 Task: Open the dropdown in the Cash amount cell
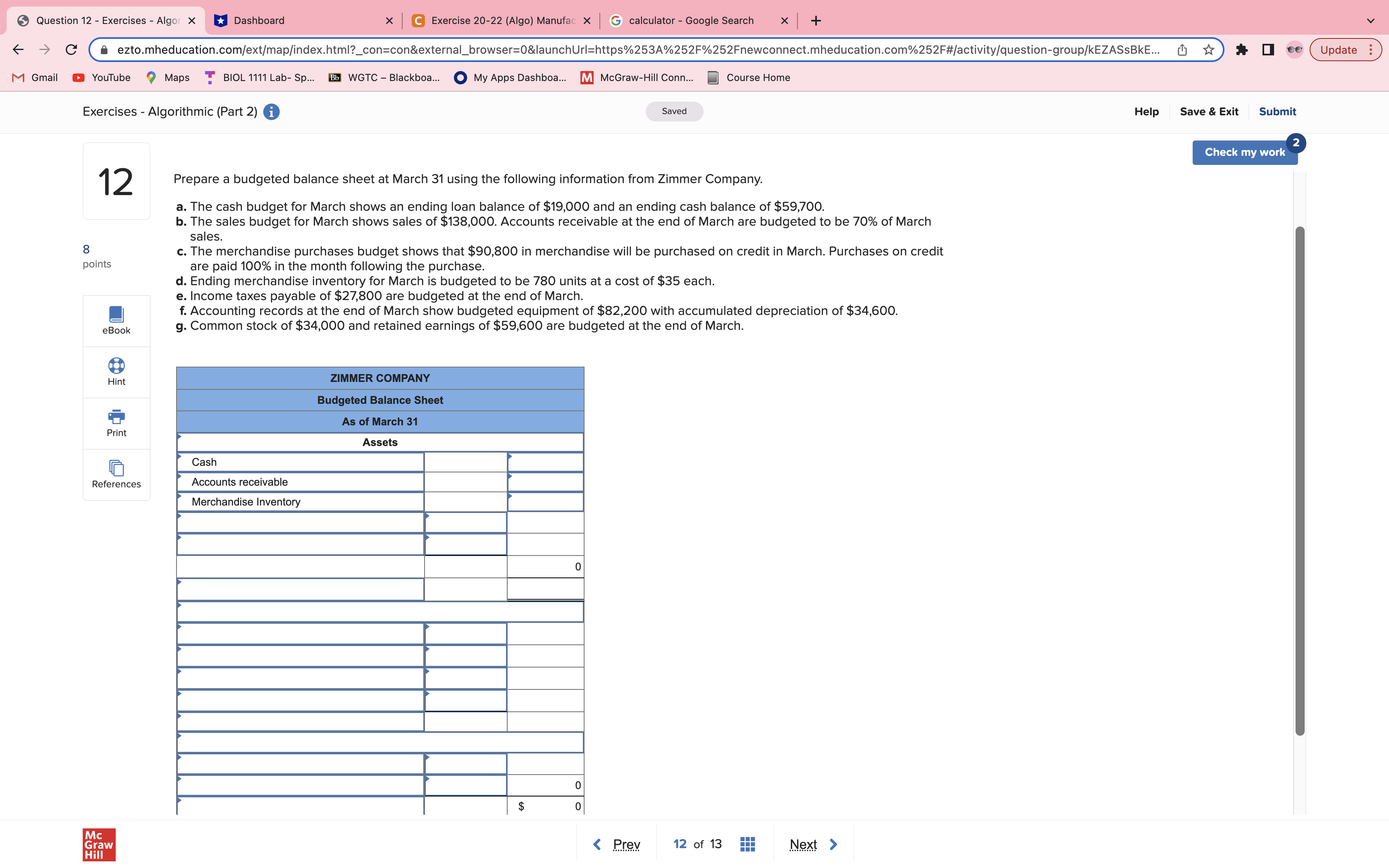pos(510,459)
